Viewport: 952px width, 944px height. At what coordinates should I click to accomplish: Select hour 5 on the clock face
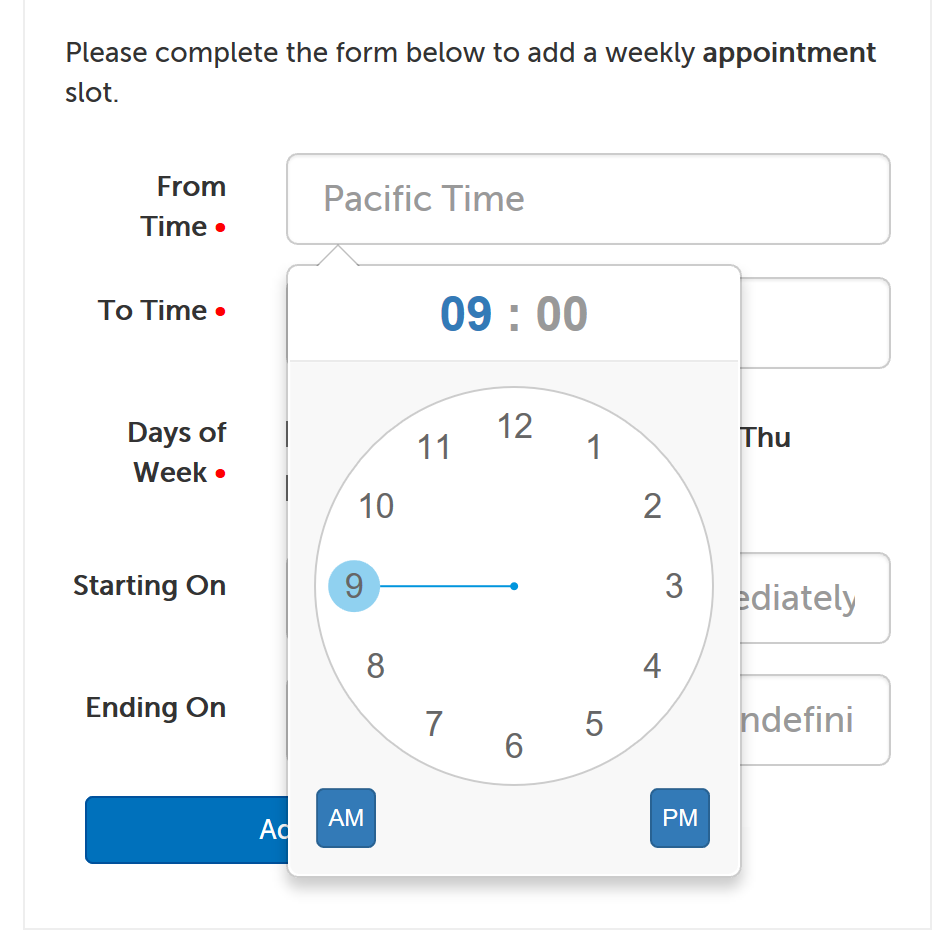pyautogui.click(x=594, y=724)
